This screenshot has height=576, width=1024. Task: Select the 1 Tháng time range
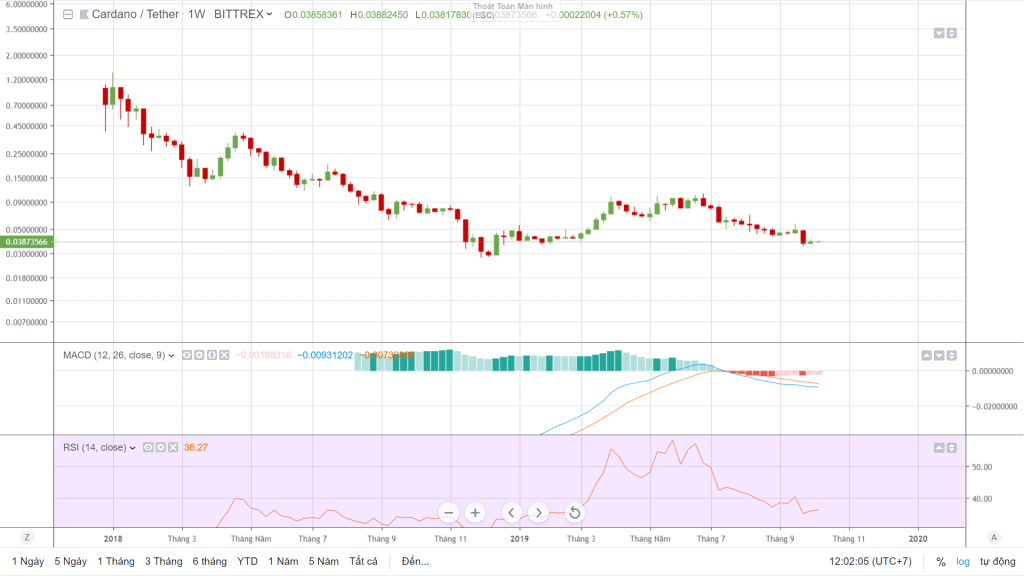(116, 562)
